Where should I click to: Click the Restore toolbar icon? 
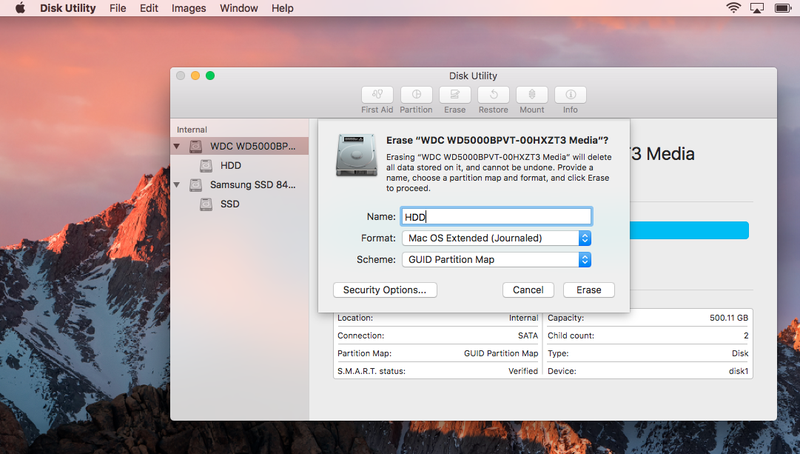coord(493,95)
